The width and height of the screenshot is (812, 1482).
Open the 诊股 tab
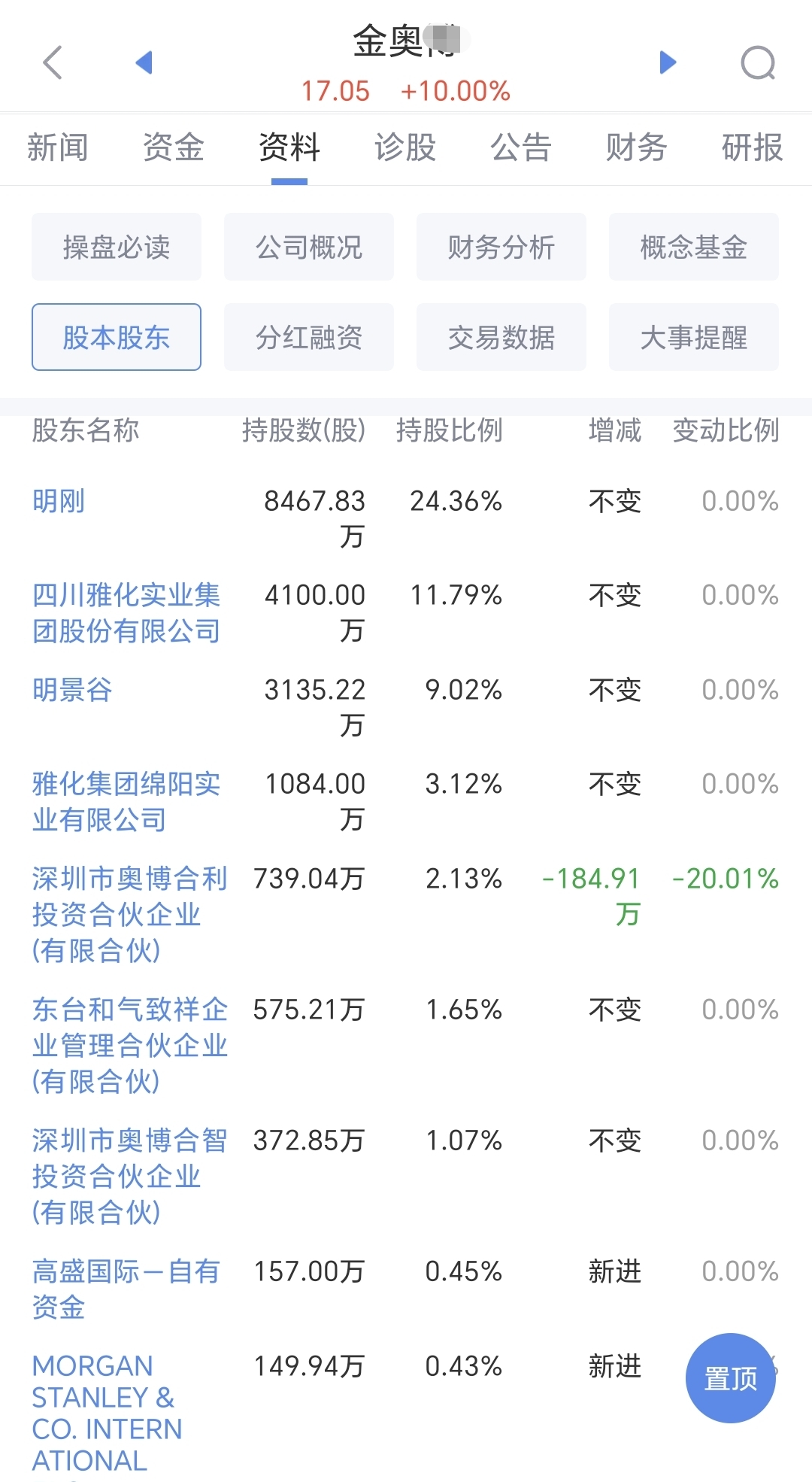tap(405, 147)
